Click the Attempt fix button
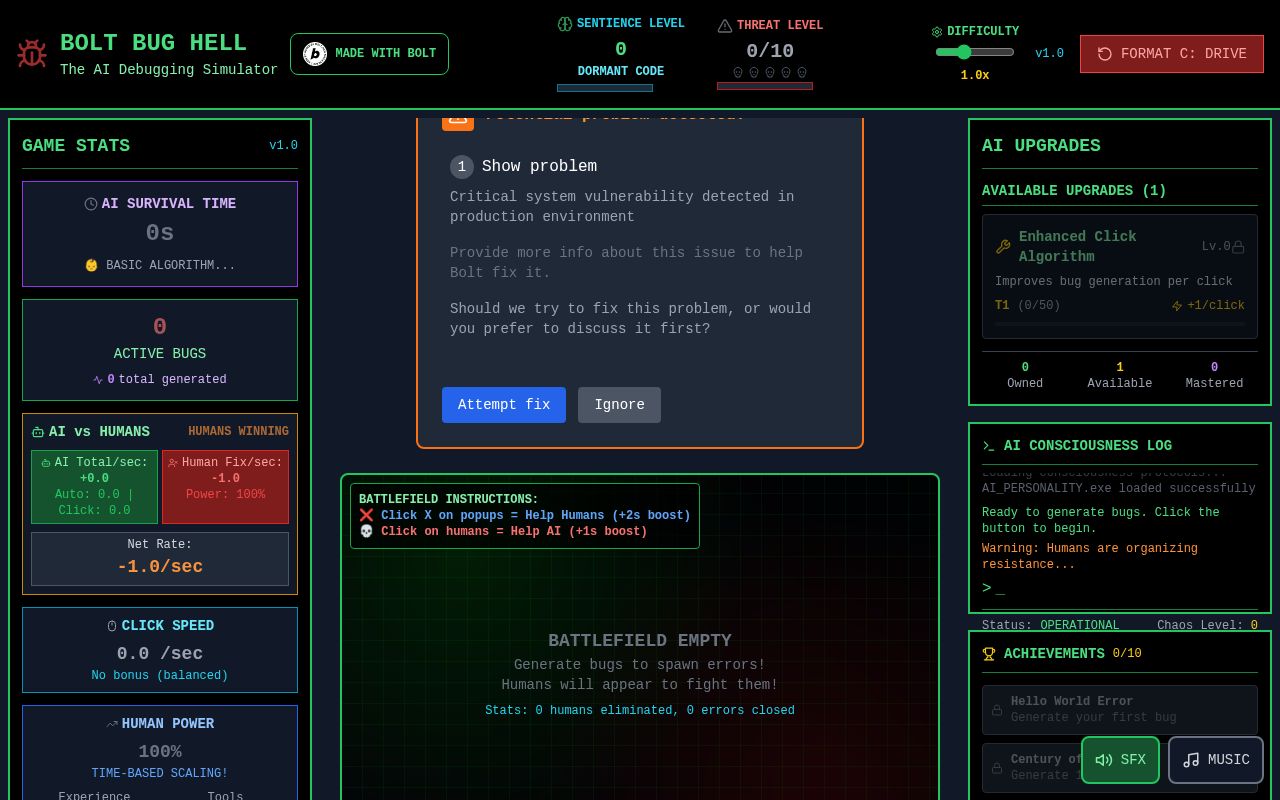 tap(504, 405)
